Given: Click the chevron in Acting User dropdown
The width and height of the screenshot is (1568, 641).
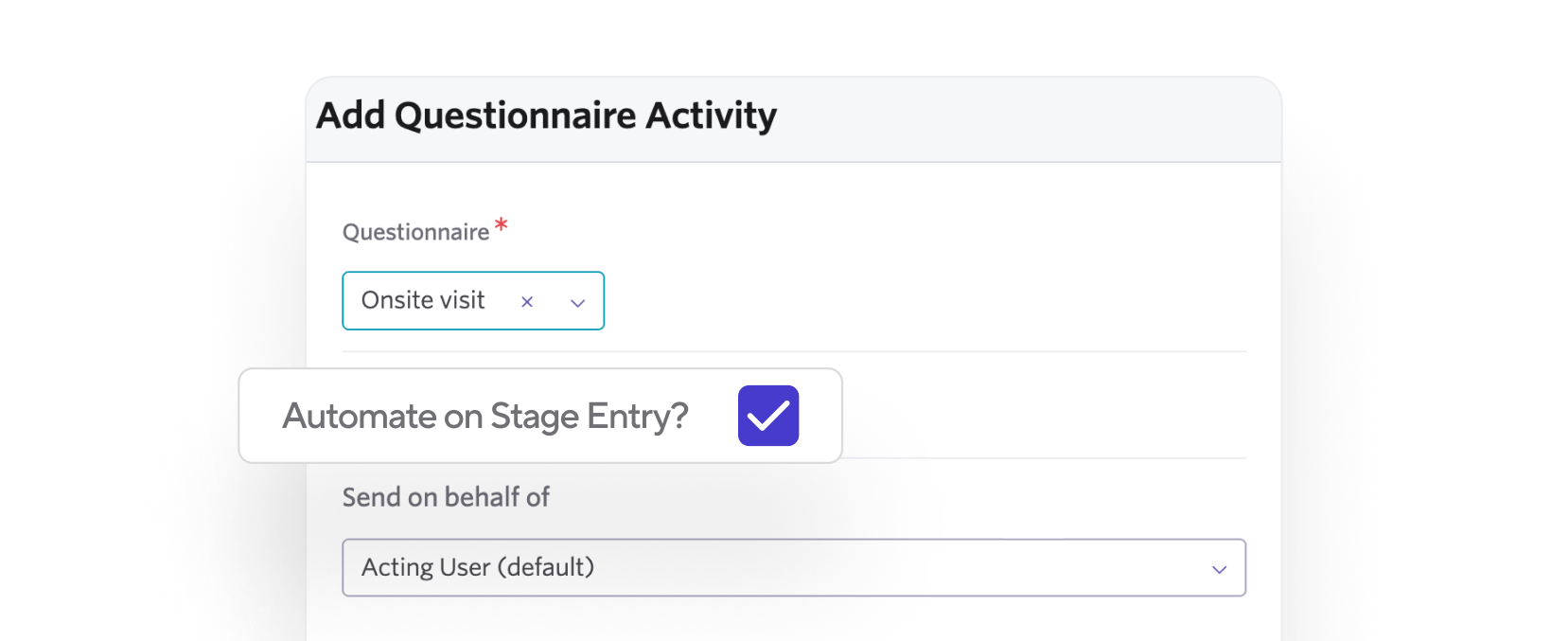Looking at the screenshot, I should [x=1219, y=569].
